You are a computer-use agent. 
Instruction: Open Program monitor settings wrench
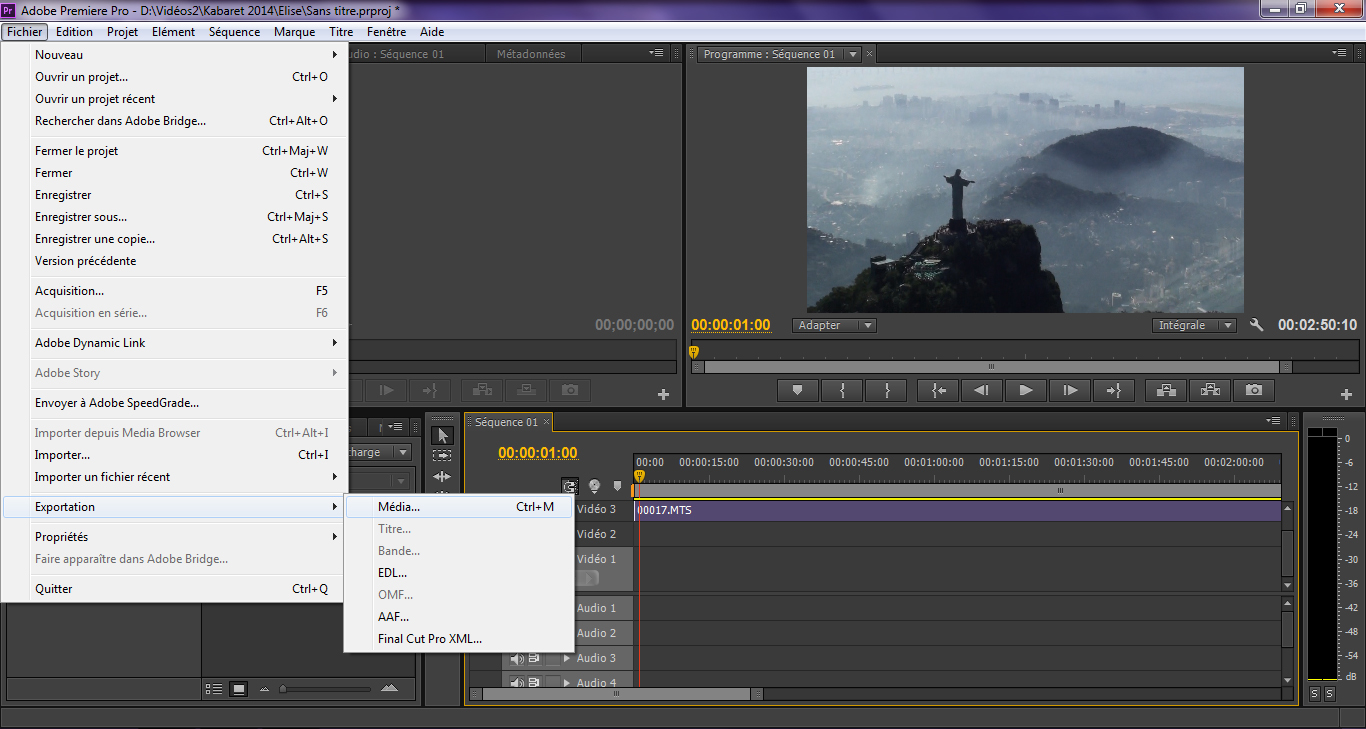coord(1257,325)
